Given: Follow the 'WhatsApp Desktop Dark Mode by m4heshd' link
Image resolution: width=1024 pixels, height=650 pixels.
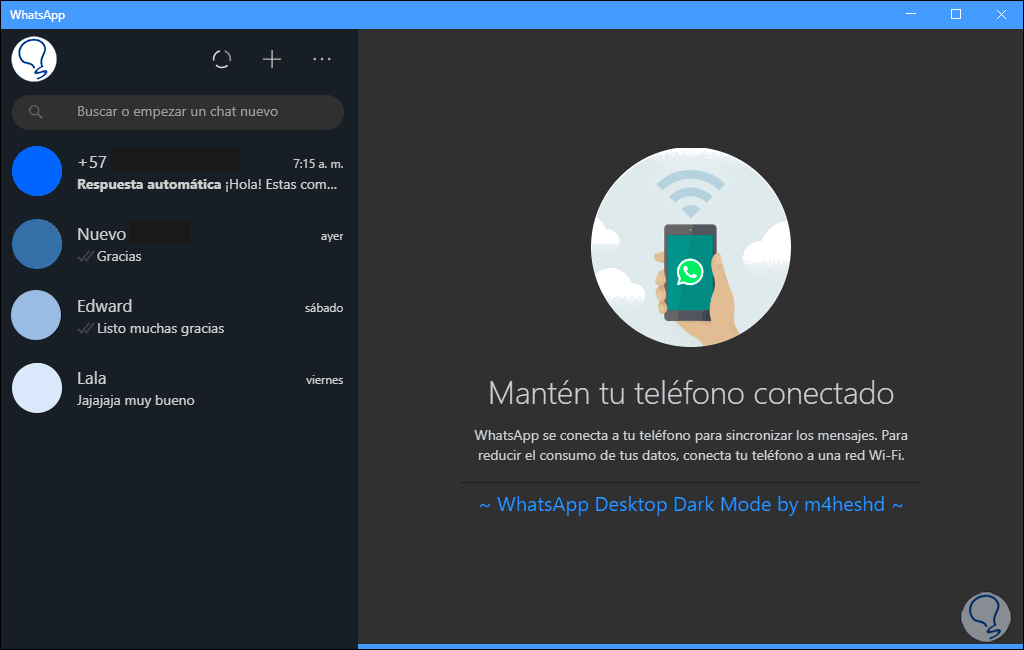Looking at the screenshot, I should 691,505.
